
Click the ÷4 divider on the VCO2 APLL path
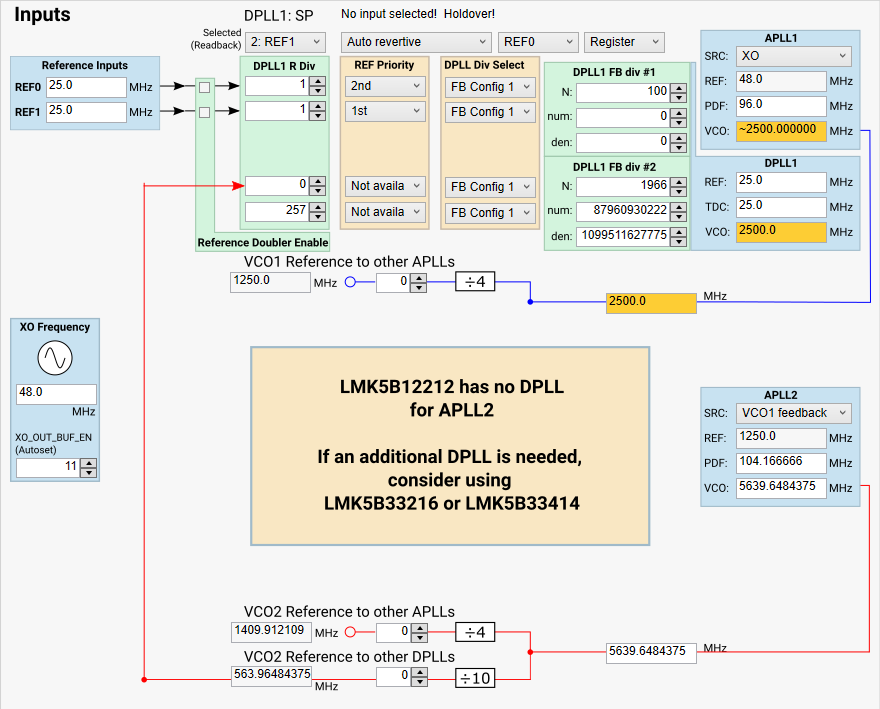(474, 632)
